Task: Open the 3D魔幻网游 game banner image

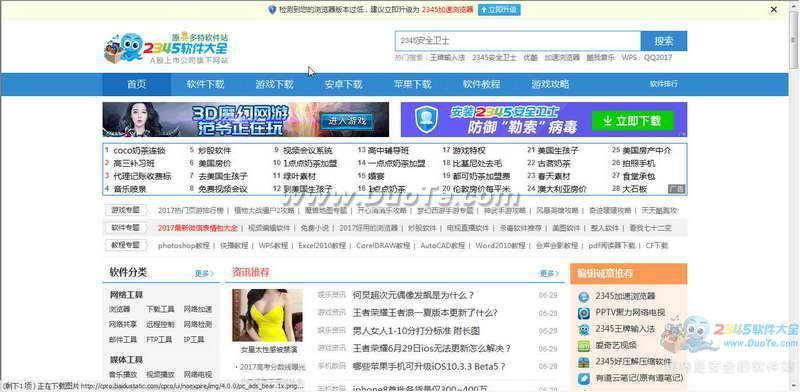Action: pos(245,119)
